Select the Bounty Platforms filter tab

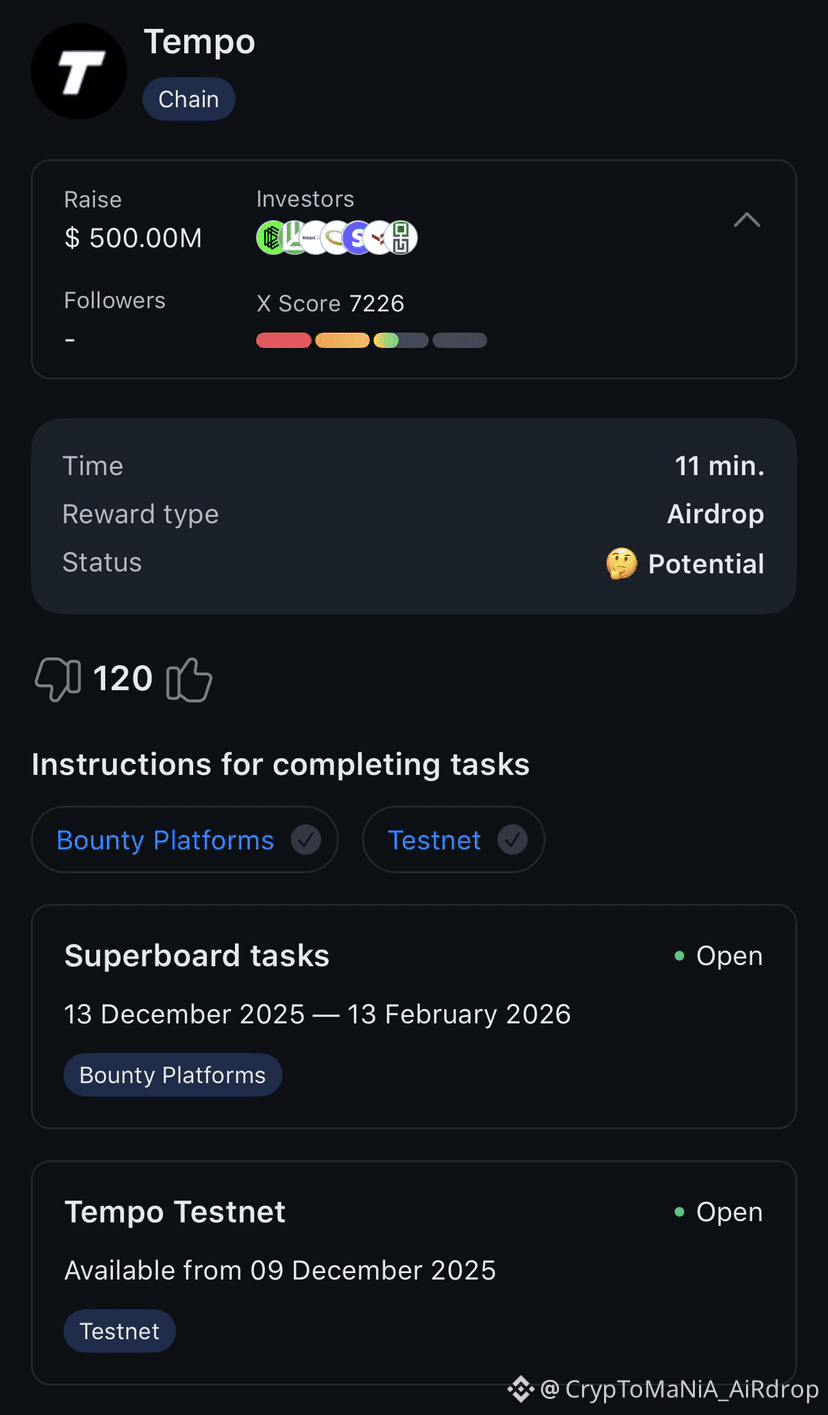point(185,840)
